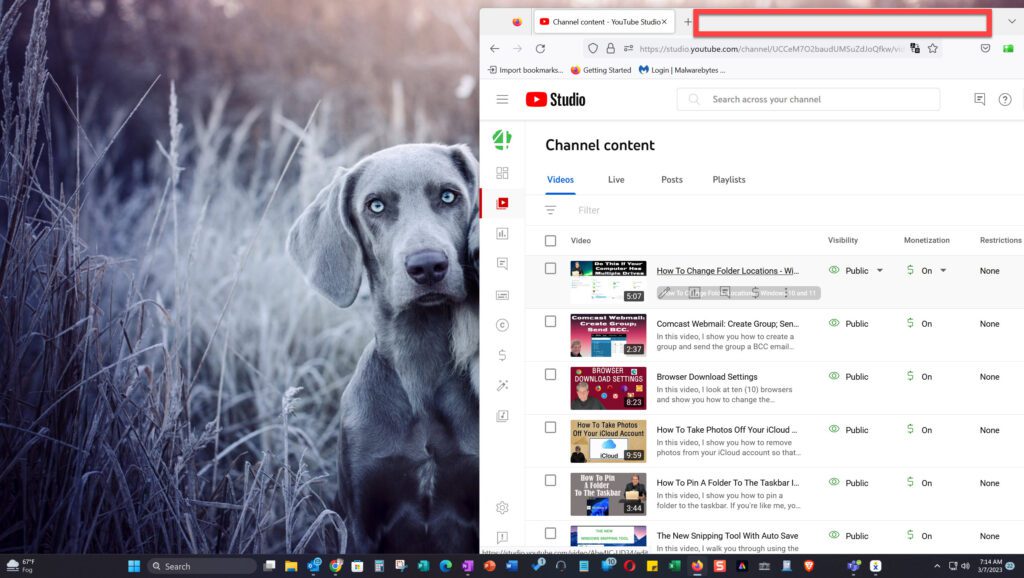The height and width of the screenshot is (578, 1024).
Task: Open Earn dollar icon in sidebar
Action: click(x=502, y=355)
